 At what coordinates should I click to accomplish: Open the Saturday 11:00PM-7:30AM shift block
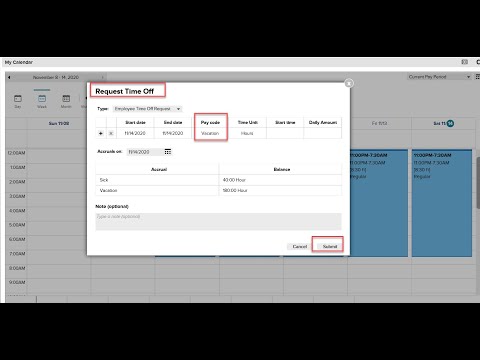click(442, 203)
